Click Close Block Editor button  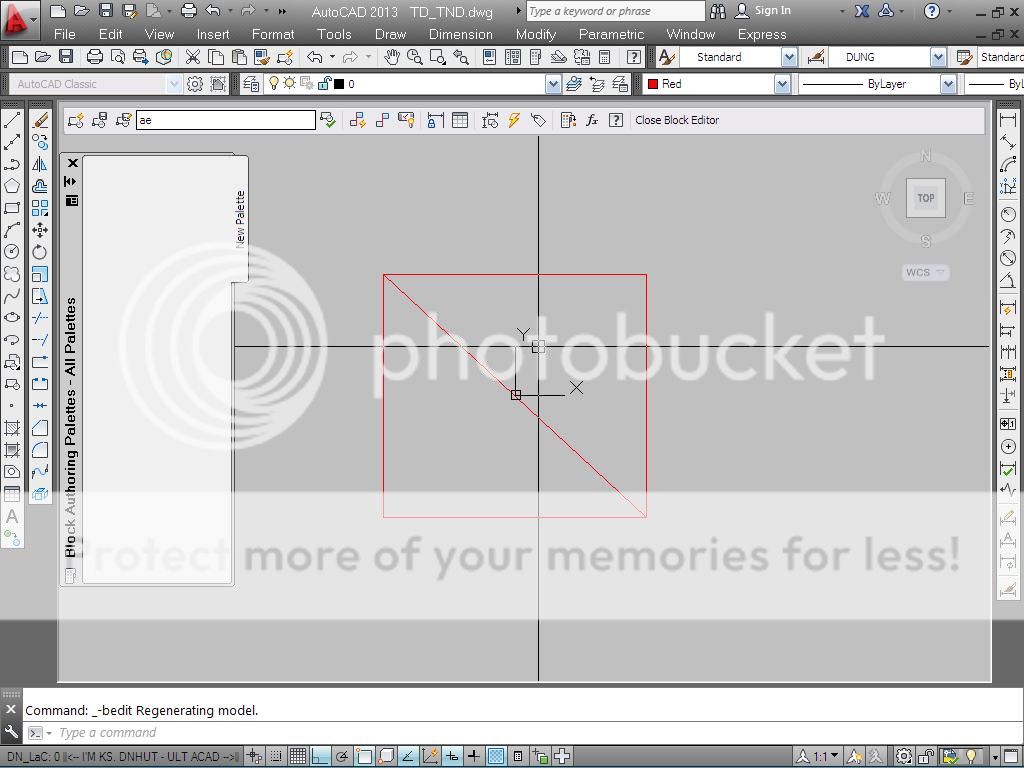(x=677, y=120)
